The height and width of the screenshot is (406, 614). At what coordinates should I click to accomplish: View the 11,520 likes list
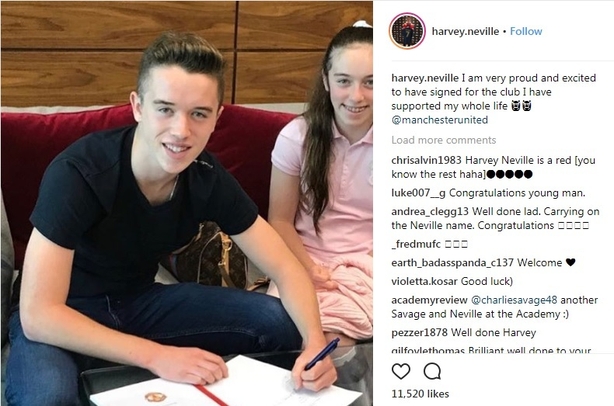[x=420, y=394]
